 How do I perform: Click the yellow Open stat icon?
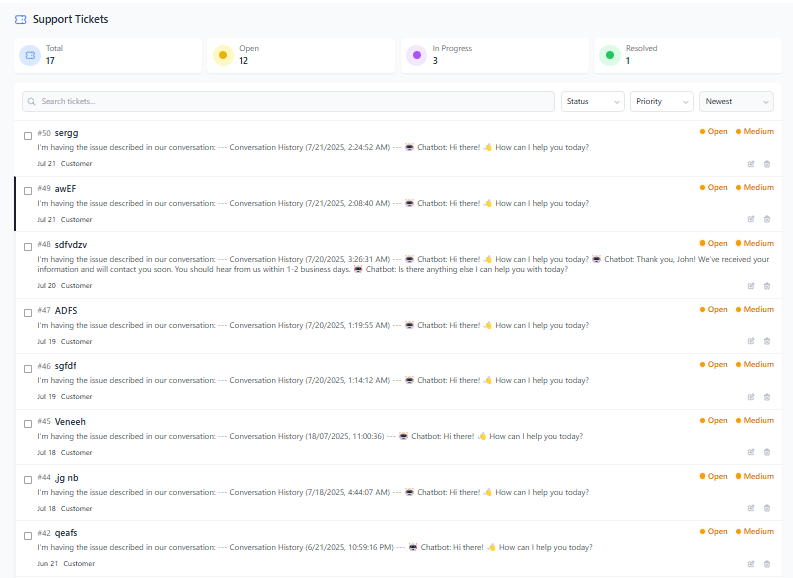point(223,55)
